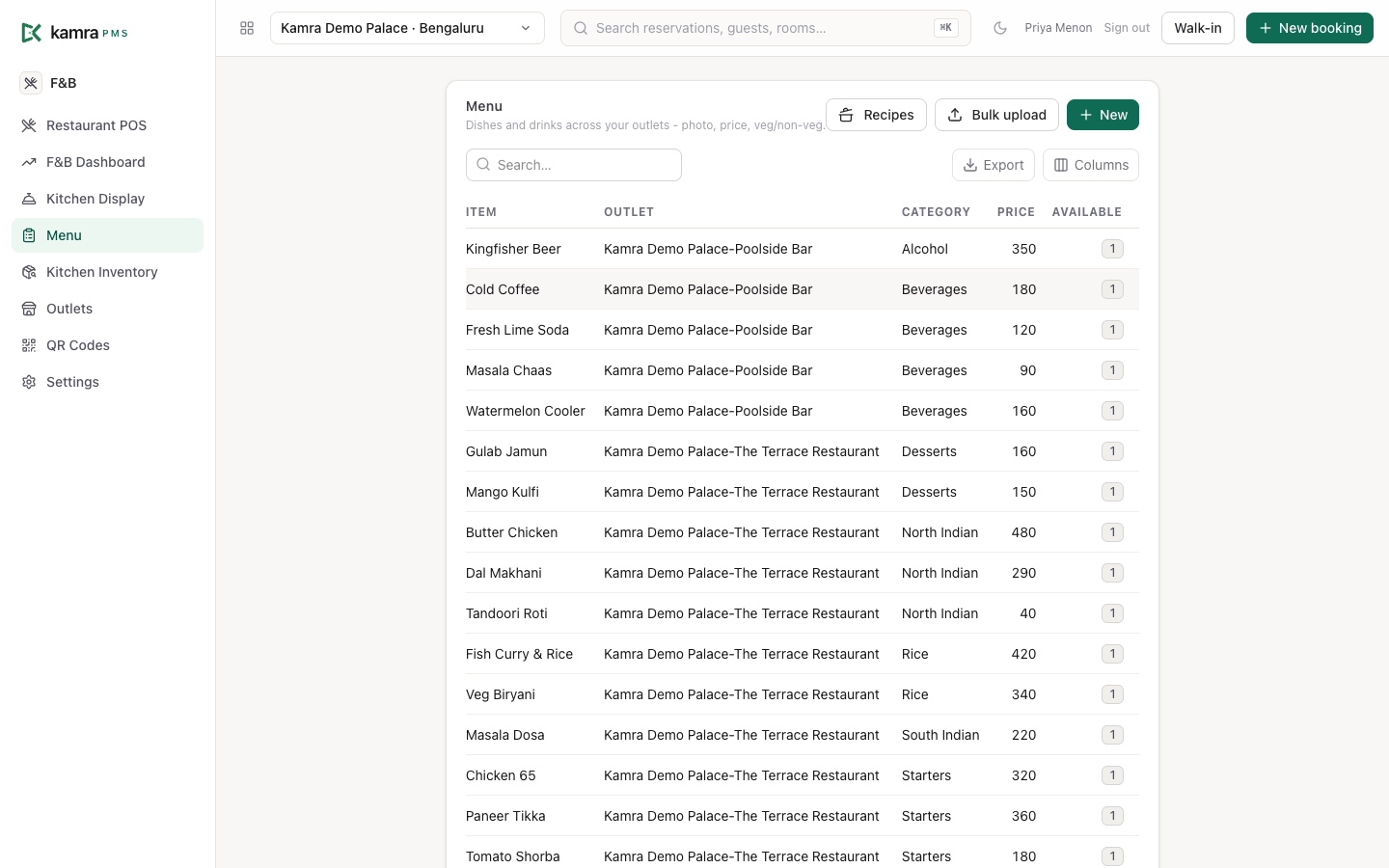Click the F&B module icon
The height and width of the screenshot is (868, 1389).
(31, 83)
